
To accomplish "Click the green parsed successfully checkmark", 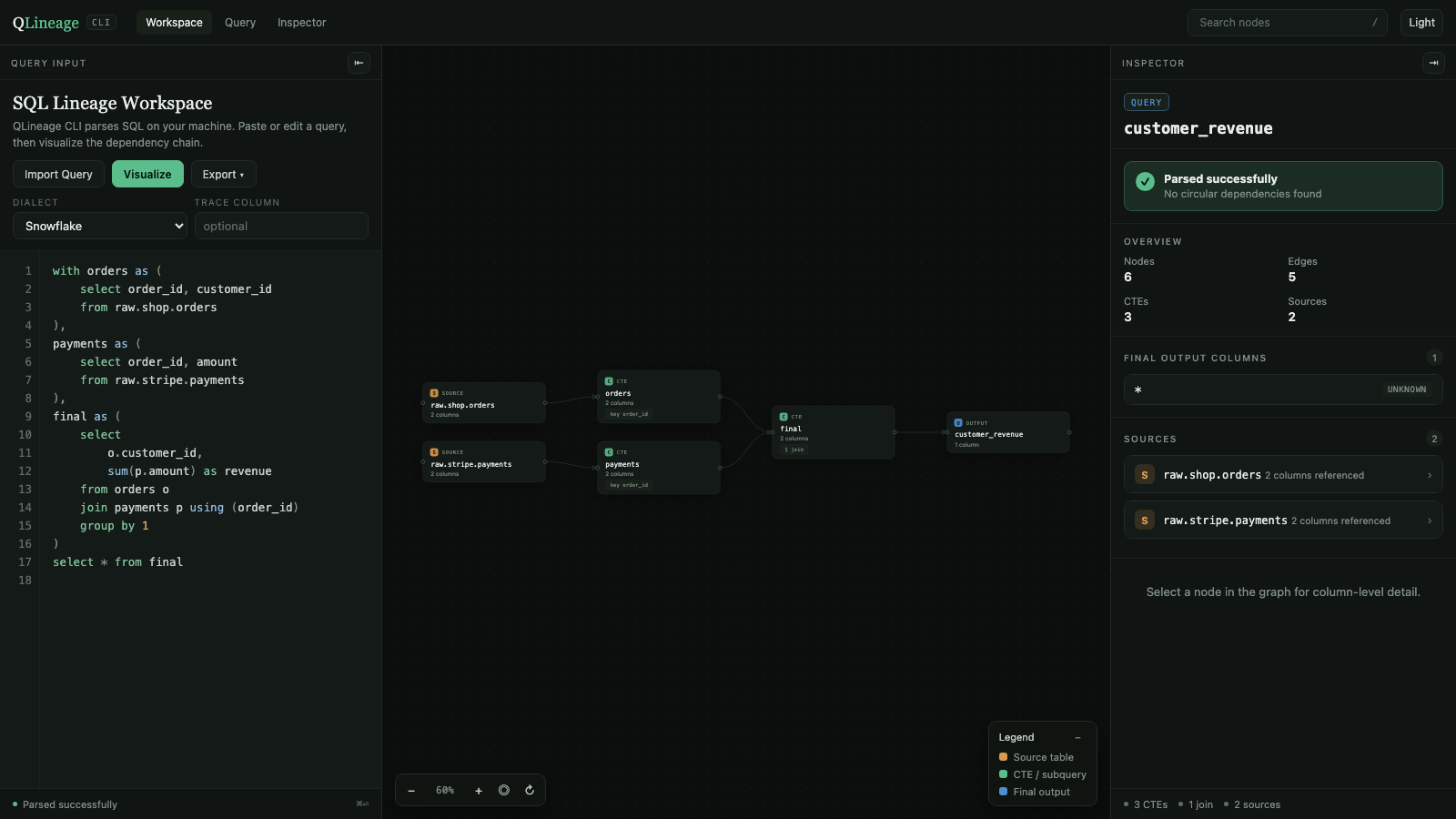I will 1146,181.
